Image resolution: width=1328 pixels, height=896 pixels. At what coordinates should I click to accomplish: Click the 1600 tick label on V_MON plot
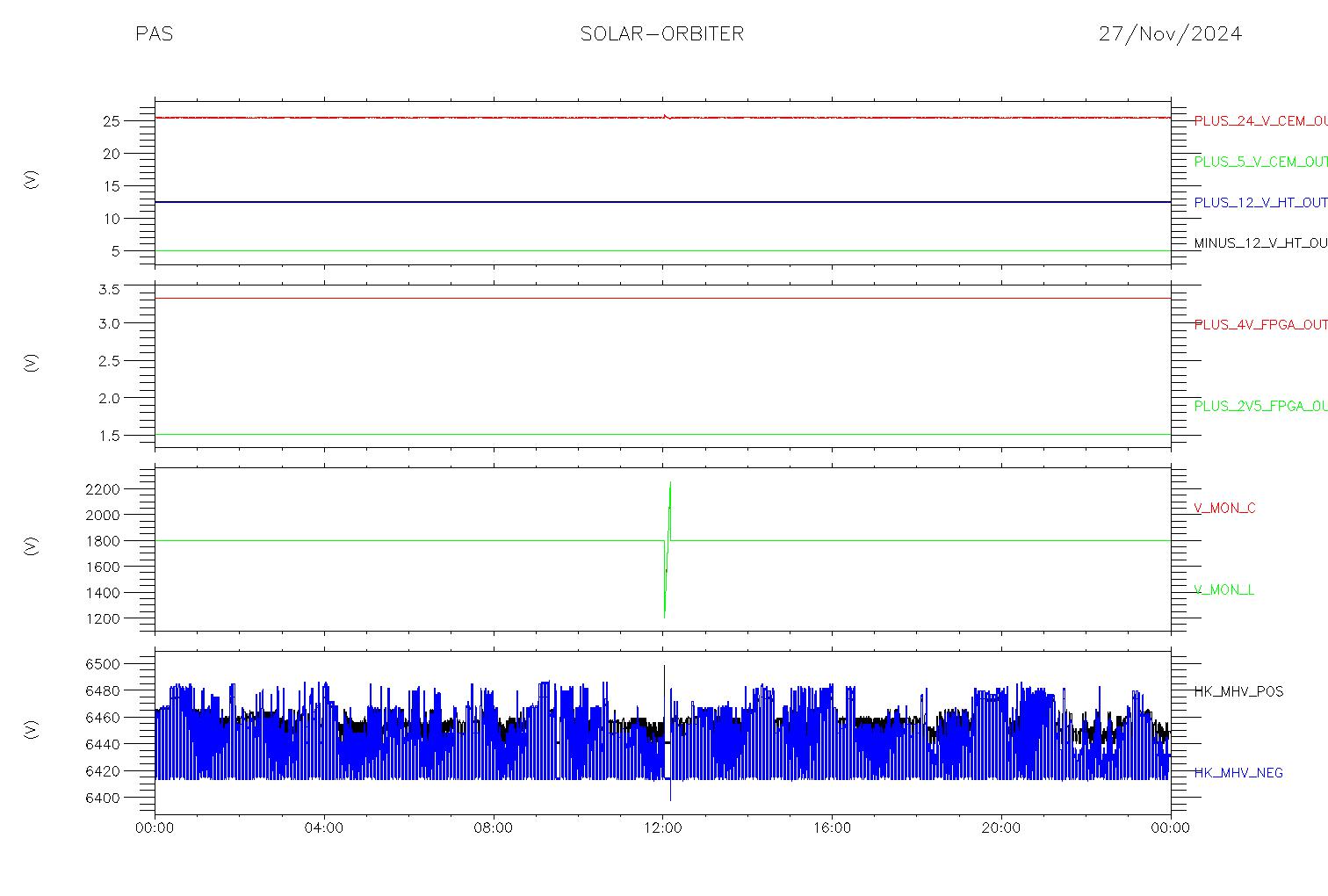coord(102,567)
